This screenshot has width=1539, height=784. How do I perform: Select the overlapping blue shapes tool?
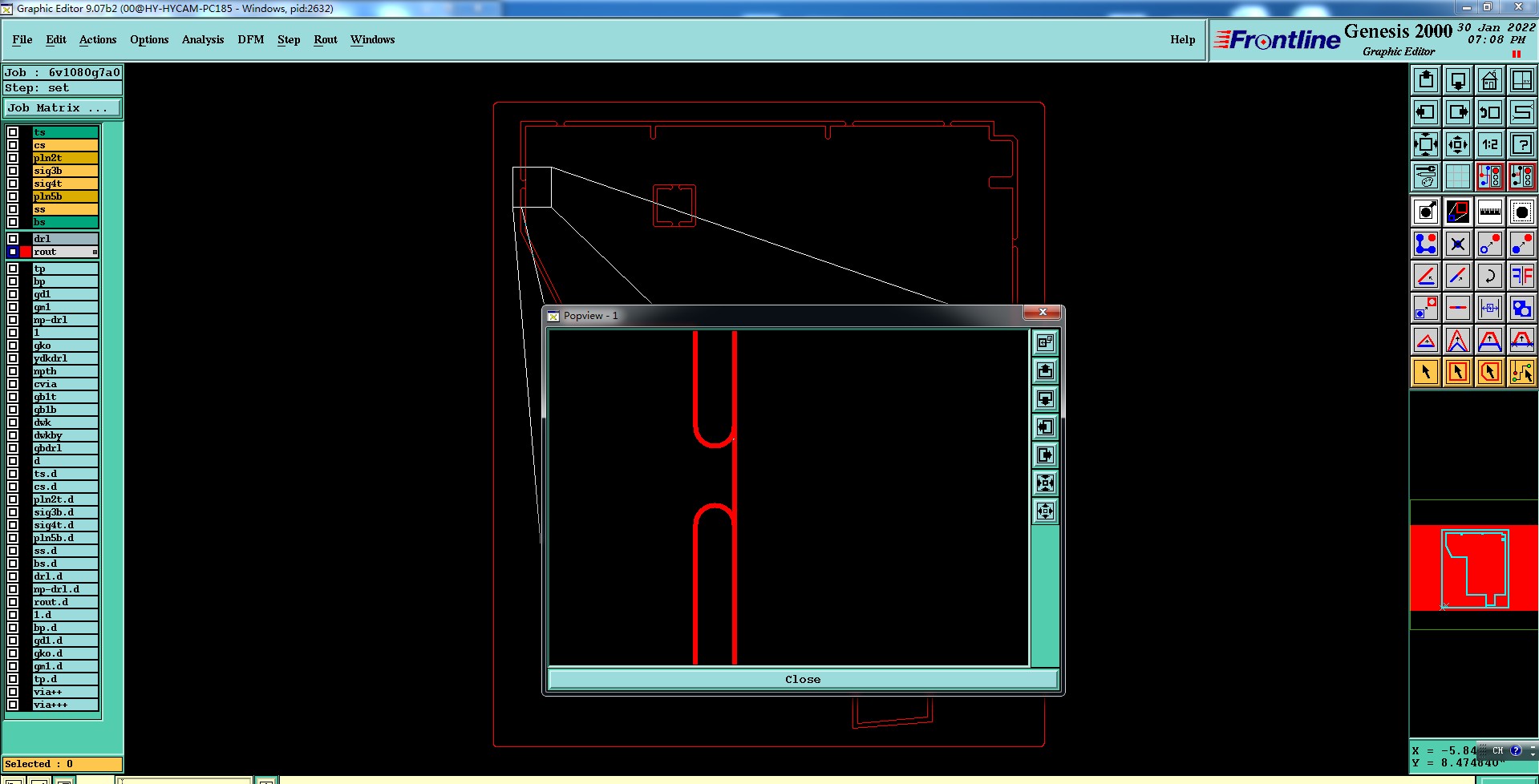[1522, 308]
